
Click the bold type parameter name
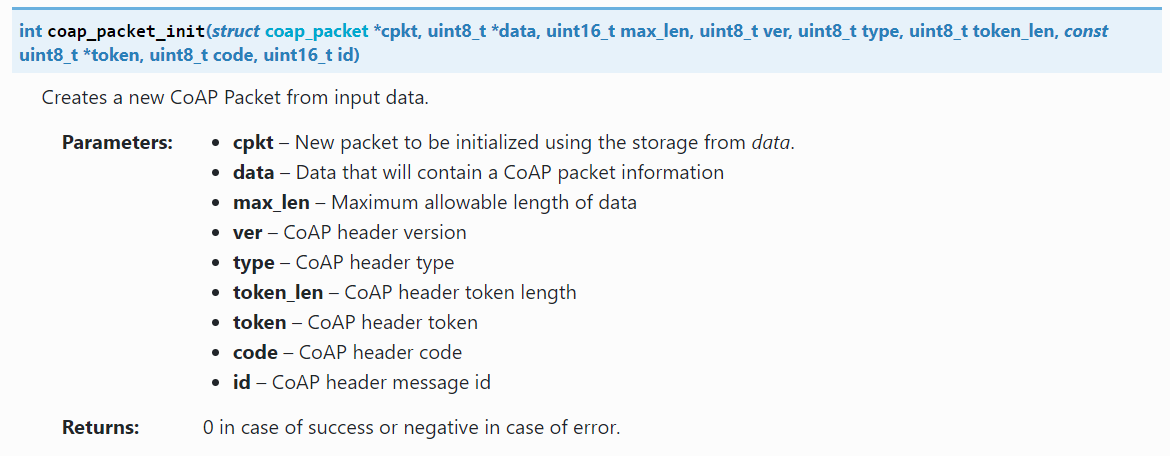253,263
